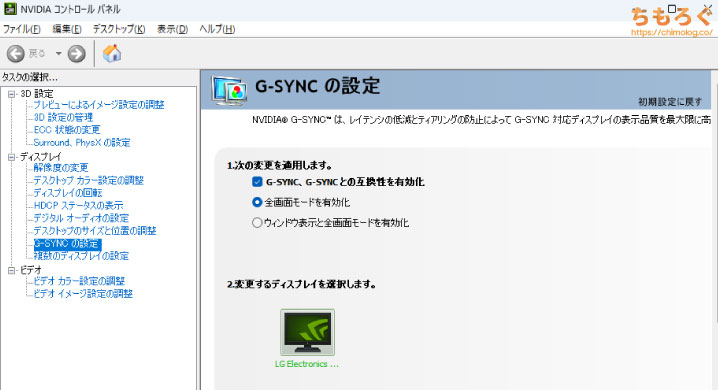Open プレビューによるイメージ設定の調整 task link

pyautogui.click(x=99, y=105)
